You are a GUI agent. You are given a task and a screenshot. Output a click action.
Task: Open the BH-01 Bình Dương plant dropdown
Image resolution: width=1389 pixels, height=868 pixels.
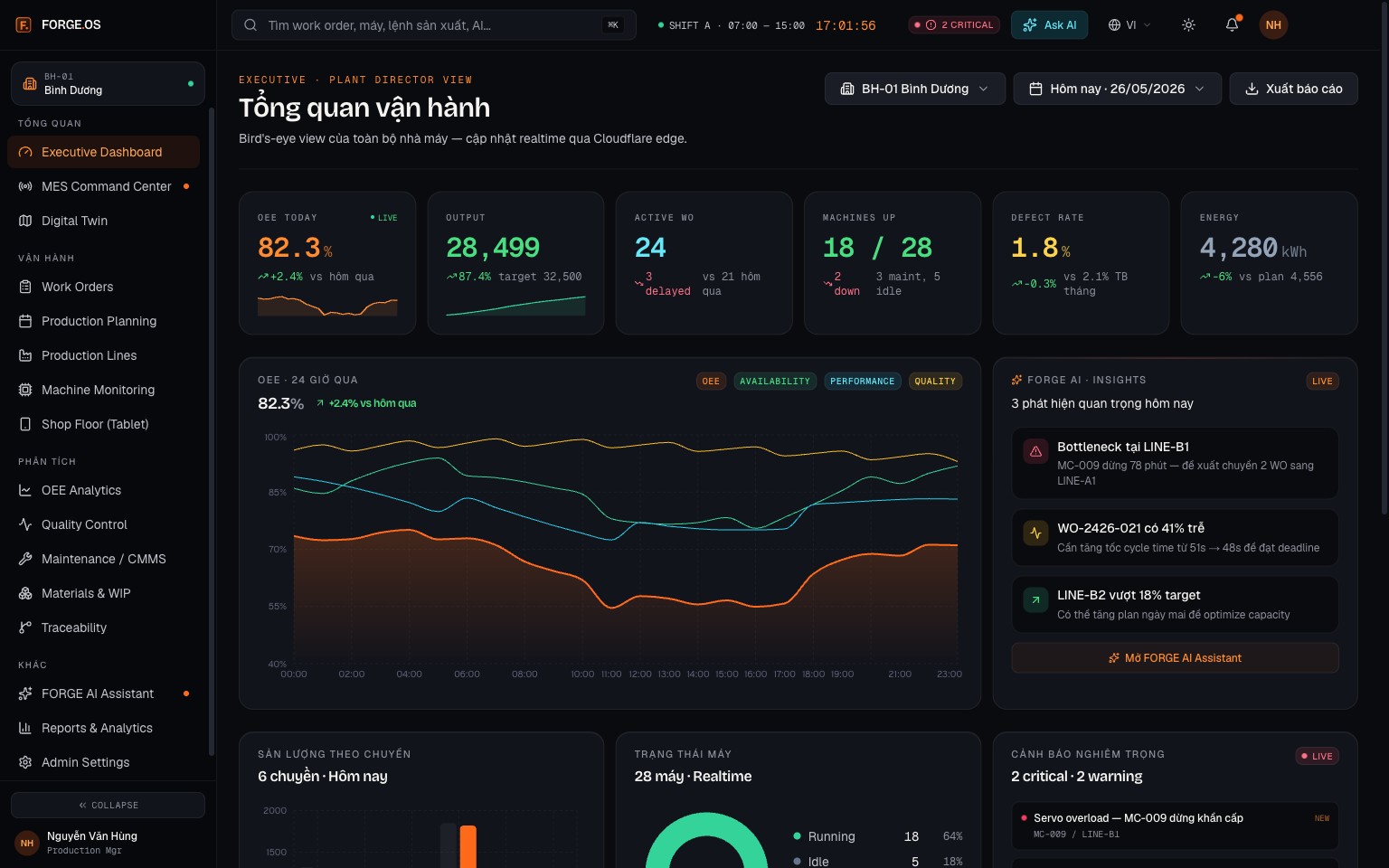pyautogui.click(x=914, y=89)
